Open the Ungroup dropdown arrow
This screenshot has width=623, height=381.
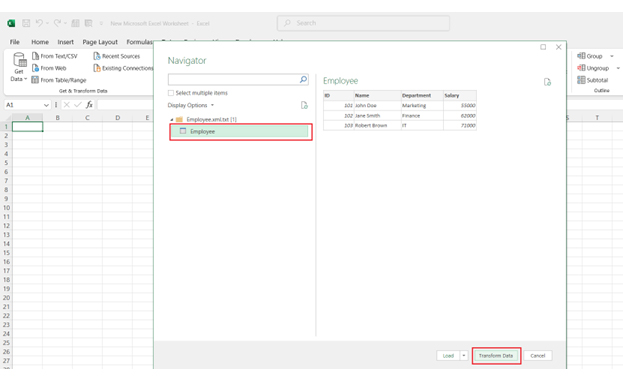click(x=618, y=68)
